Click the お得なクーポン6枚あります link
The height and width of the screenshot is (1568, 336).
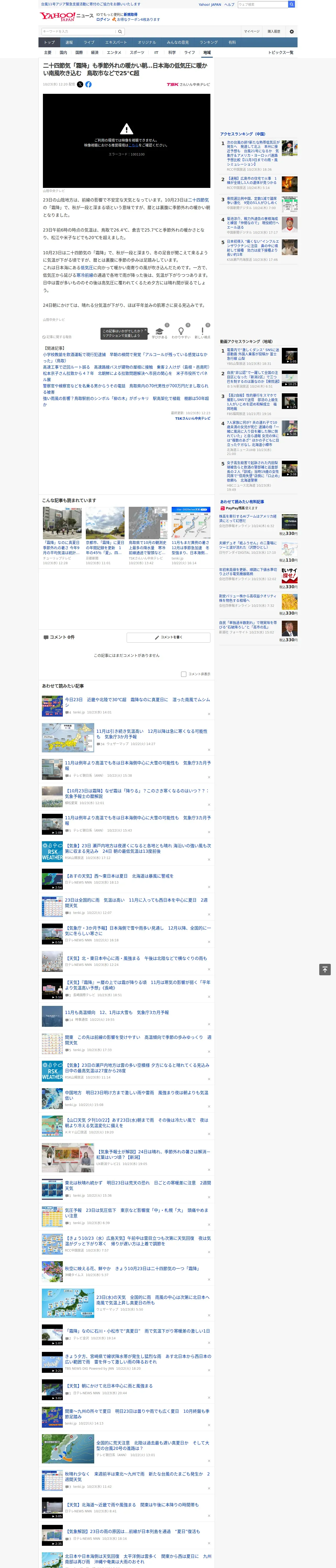138,20
